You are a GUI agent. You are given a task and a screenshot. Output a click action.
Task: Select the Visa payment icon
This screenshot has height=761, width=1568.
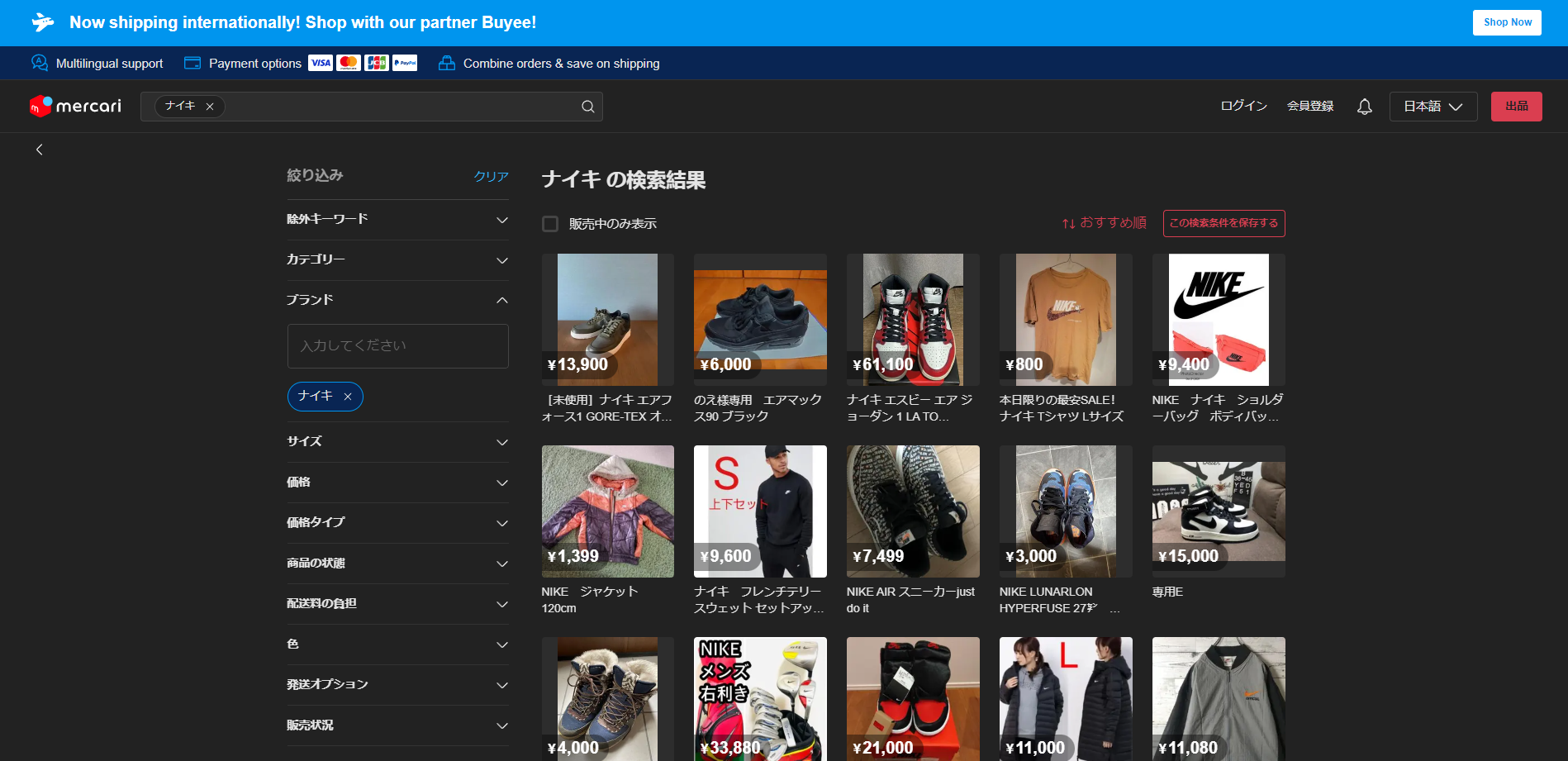point(320,63)
